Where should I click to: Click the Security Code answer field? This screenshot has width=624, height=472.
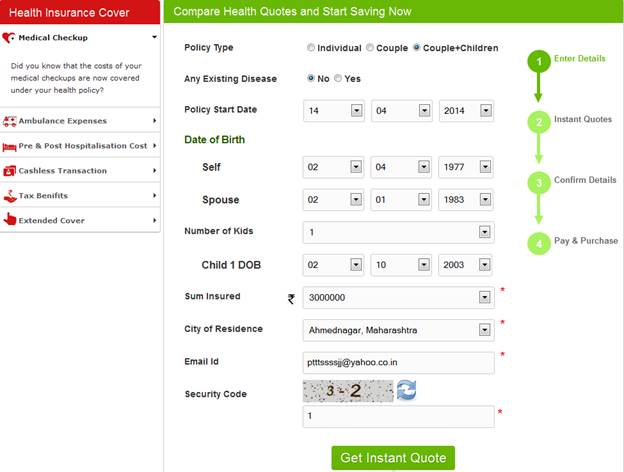pos(398,415)
